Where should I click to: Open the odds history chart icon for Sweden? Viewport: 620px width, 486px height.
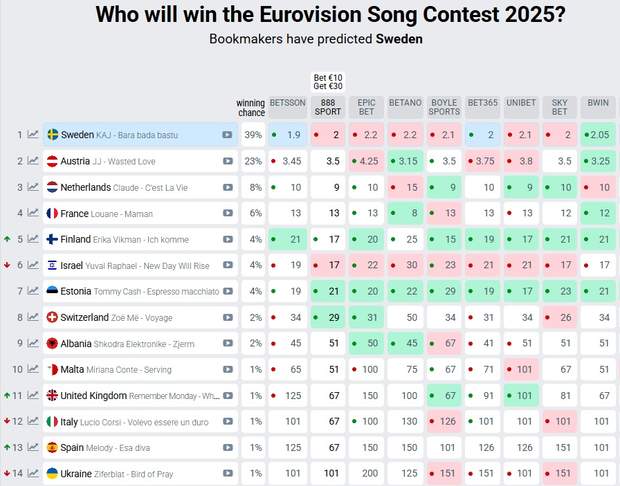pyautogui.click(x=33, y=135)
